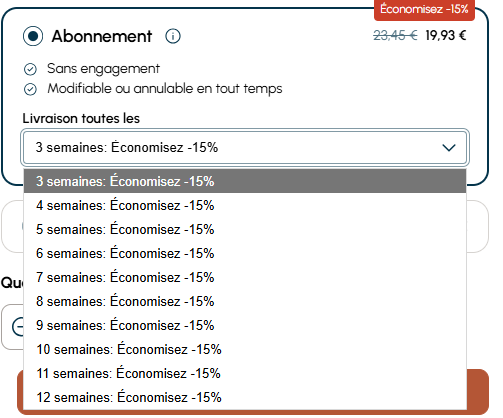
Task: Click the Économisez -15% red badge
Action: [424, 9]
